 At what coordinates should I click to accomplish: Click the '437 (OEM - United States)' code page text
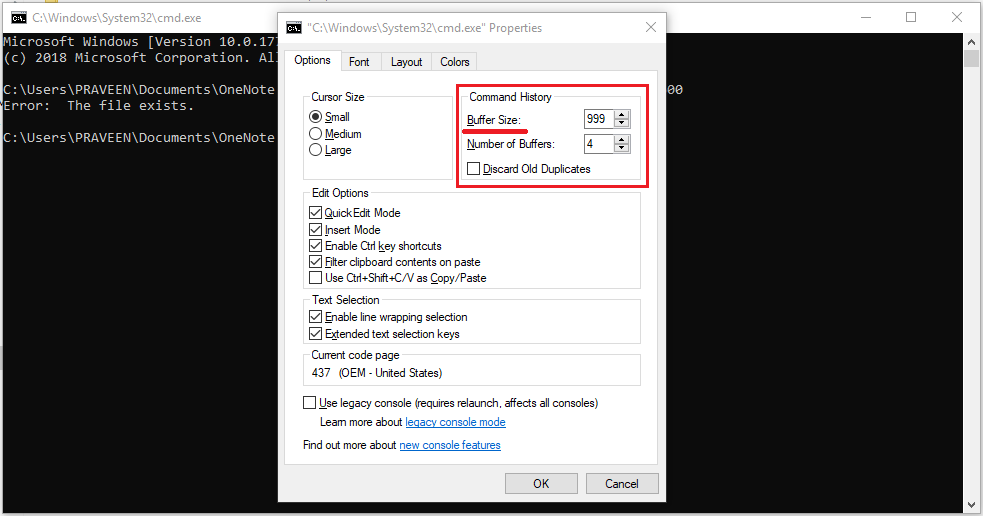click(377, 373)
